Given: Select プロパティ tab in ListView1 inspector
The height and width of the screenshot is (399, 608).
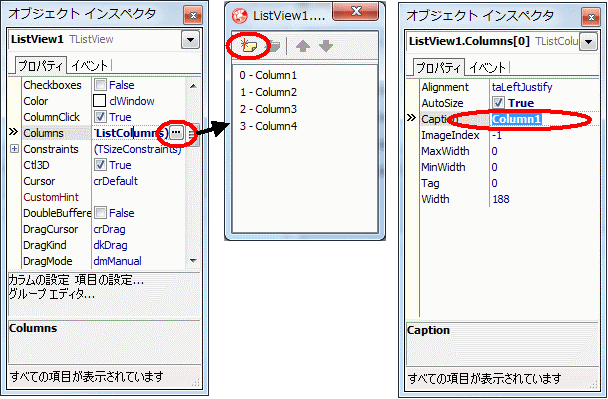Looking at the screenshot, I should pyautogui.click(x=41, y=66).
